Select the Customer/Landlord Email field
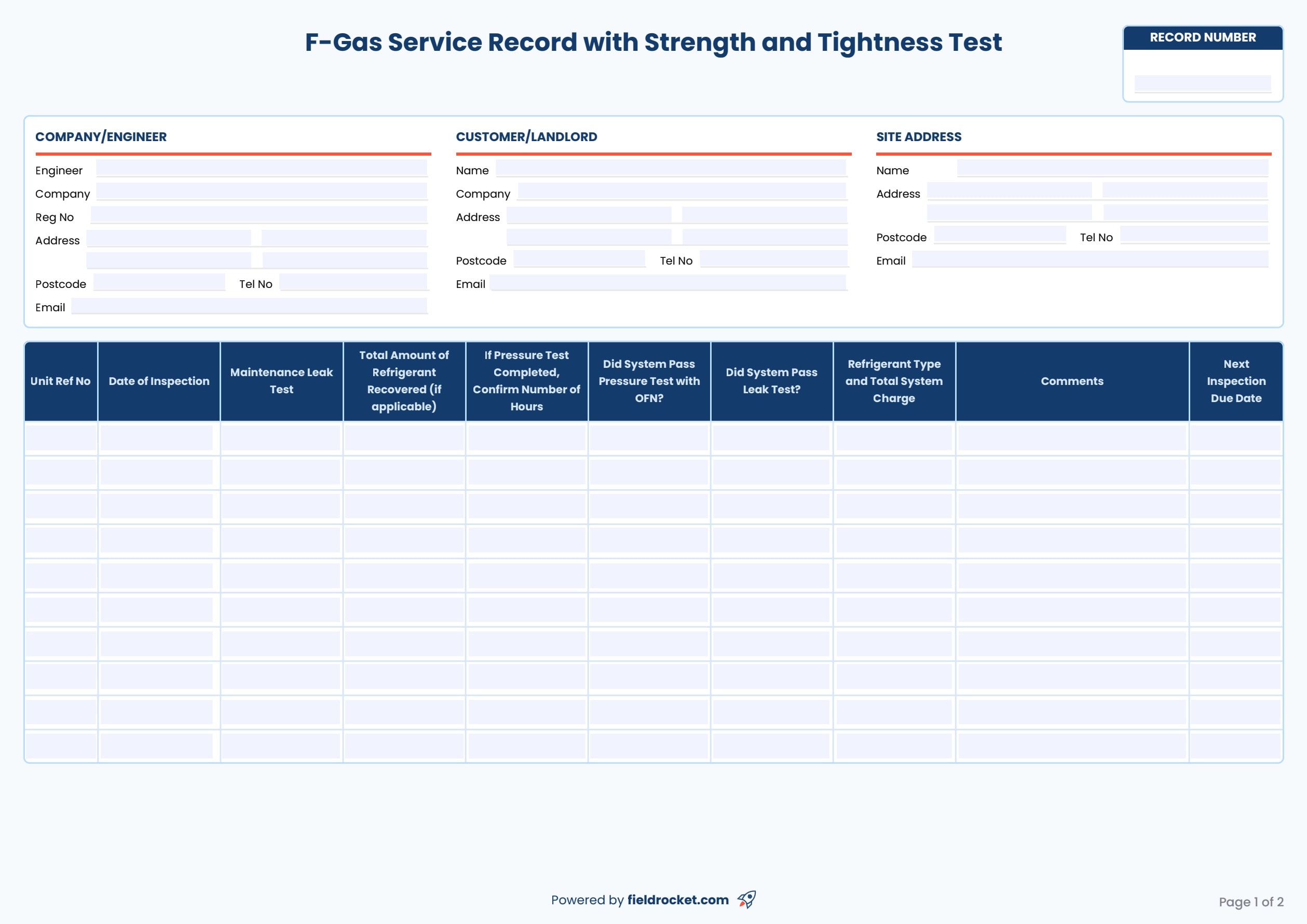This screenshot has height=924, width=1307. 668,282
